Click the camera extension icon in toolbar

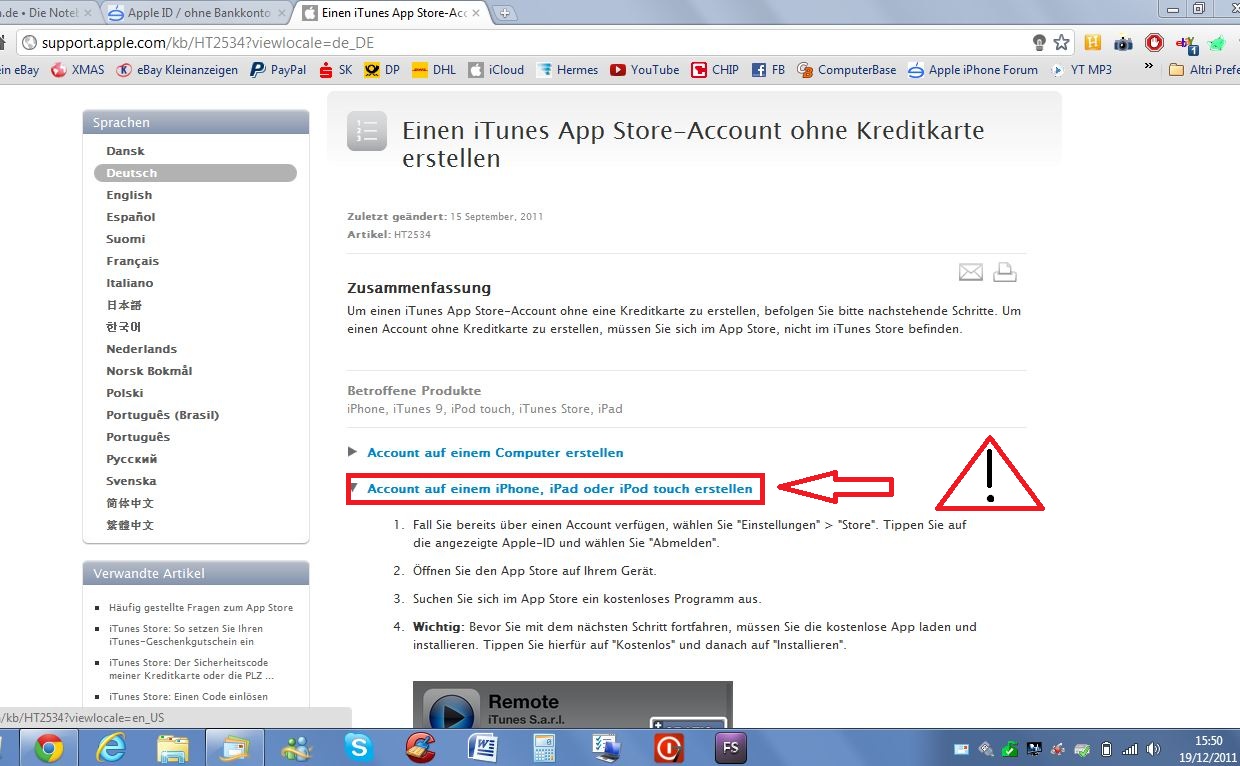click(1124, 43)
